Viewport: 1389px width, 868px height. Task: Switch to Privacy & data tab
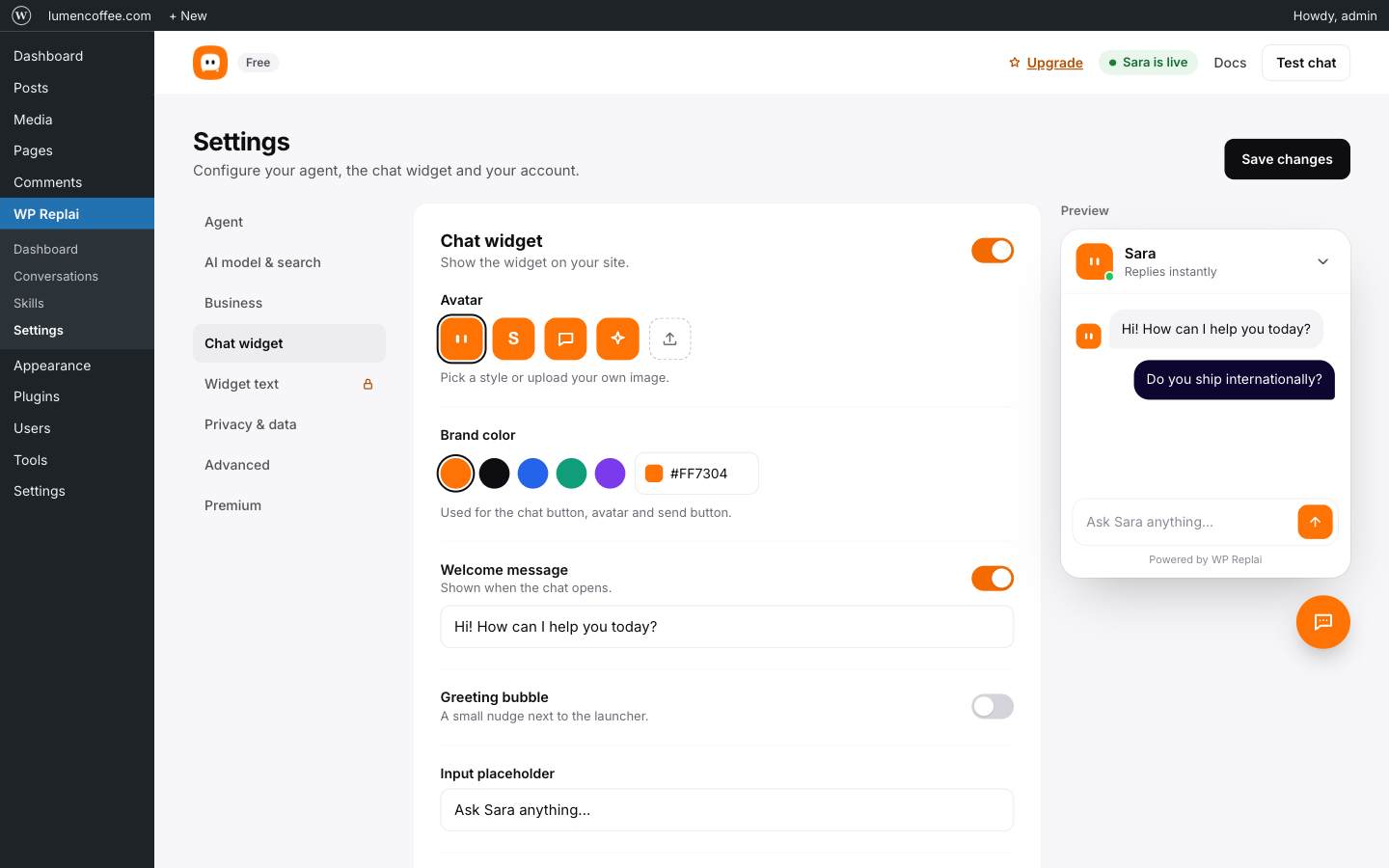point(289,424)
